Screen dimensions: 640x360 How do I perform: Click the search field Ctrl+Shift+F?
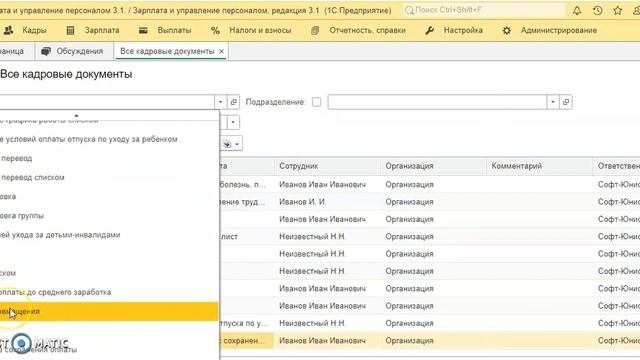pyautogui.click(x=484, y=10)
